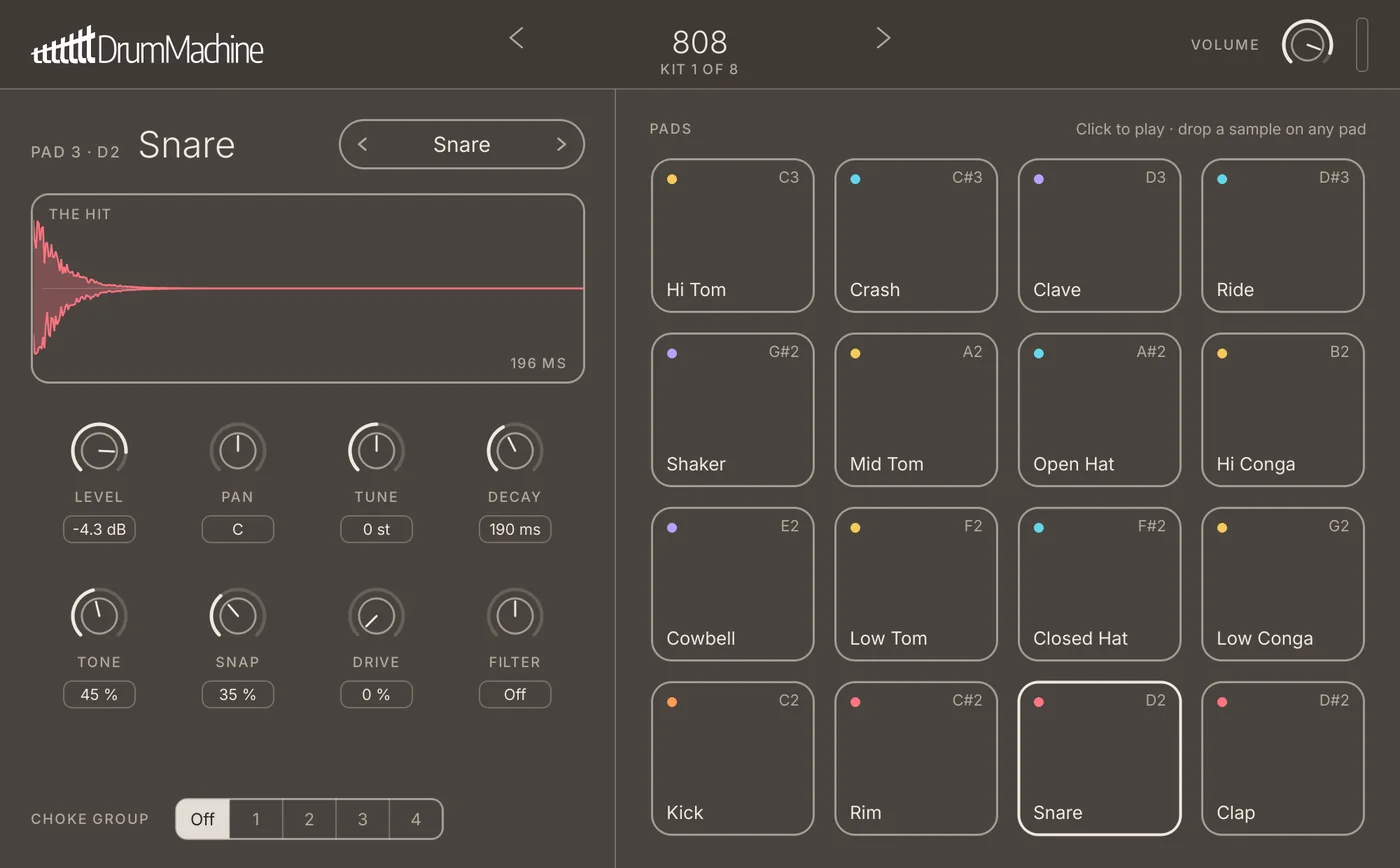Select choke group 1
Viewport: 1400px width, 868px height.
point(256,819)
